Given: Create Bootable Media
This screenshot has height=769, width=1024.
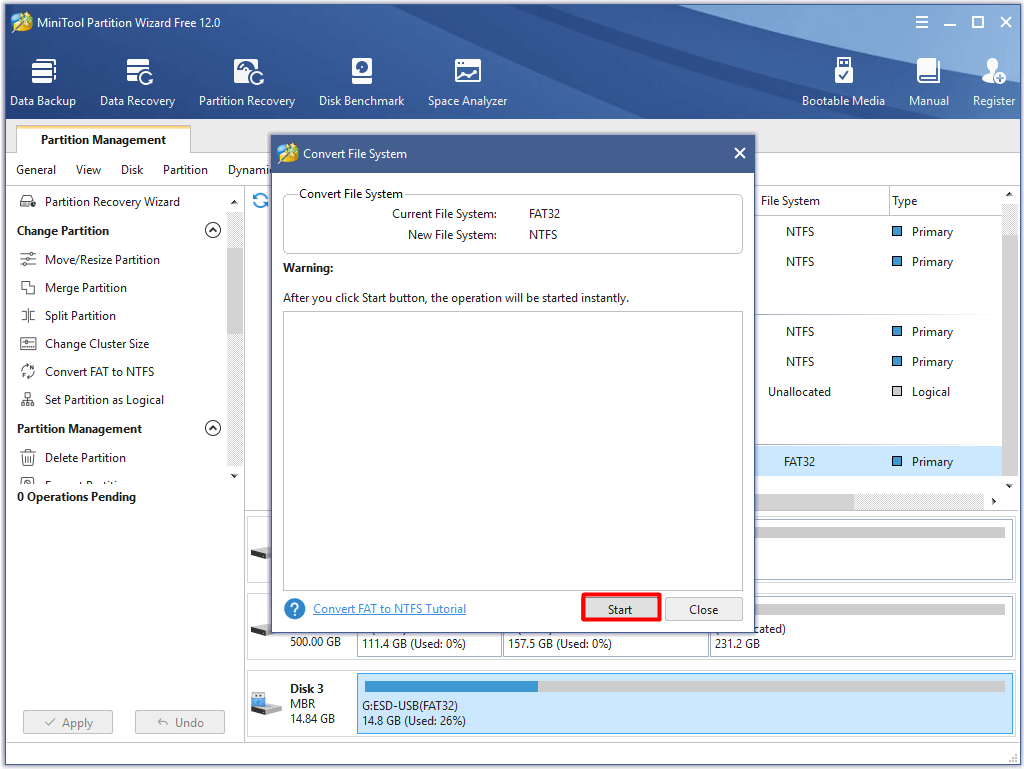Looking at the screenshot, I should [843, 82].
